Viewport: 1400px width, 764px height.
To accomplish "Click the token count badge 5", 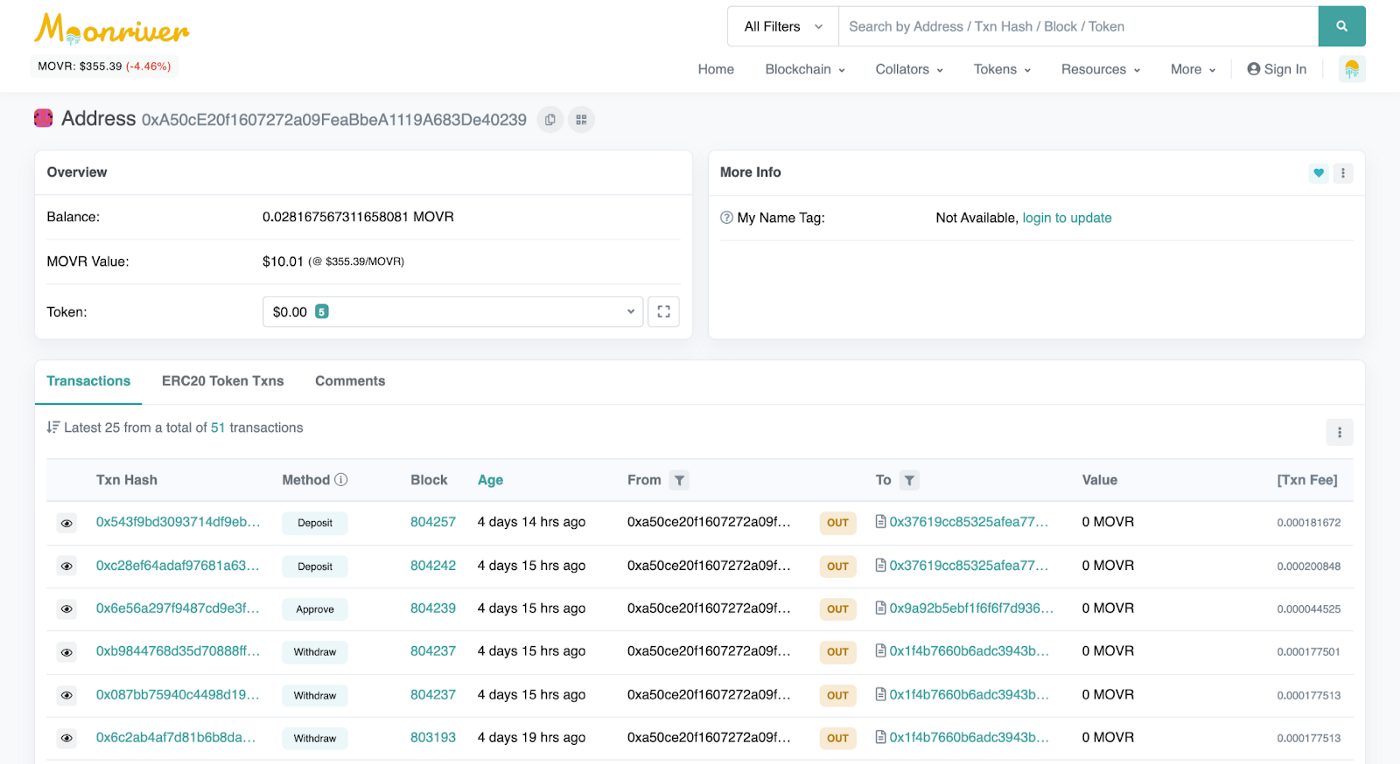I will coord(322,312).
